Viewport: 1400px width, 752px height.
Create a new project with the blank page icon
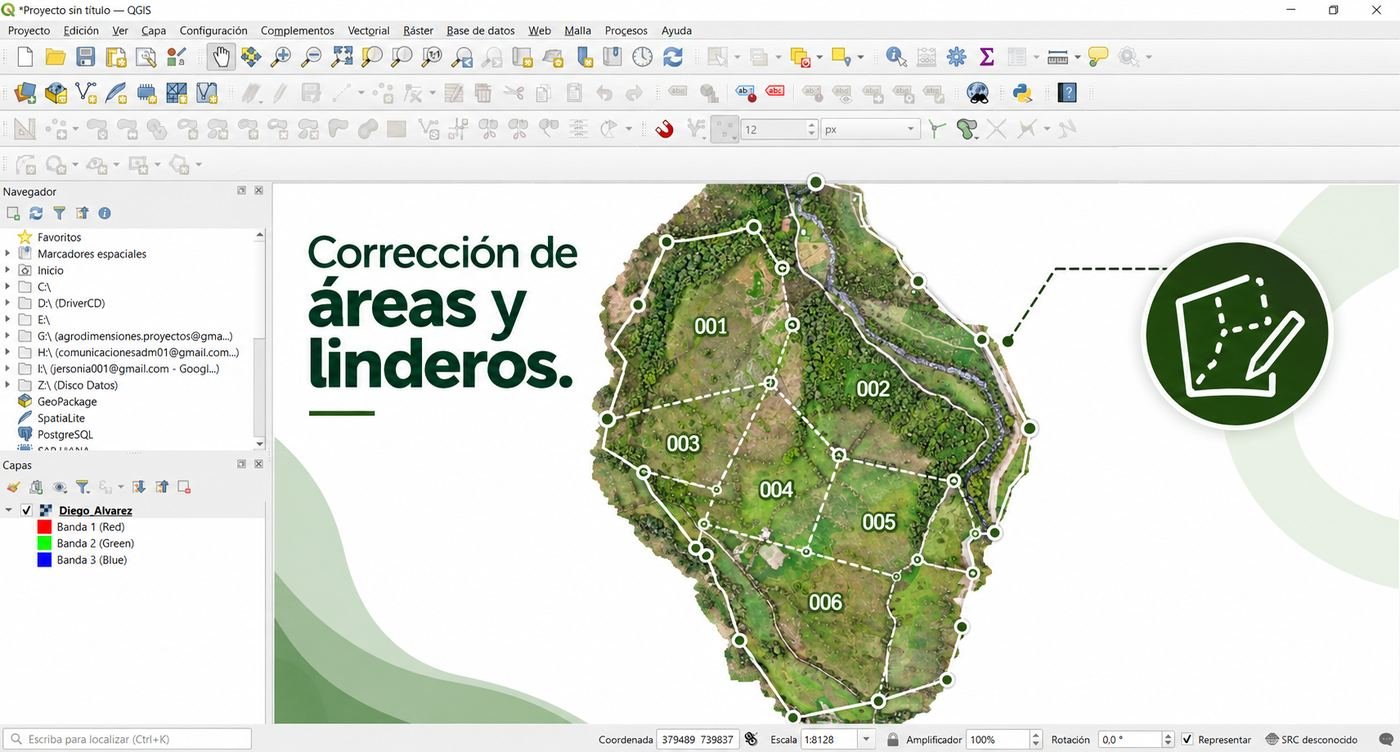point(25,57)
